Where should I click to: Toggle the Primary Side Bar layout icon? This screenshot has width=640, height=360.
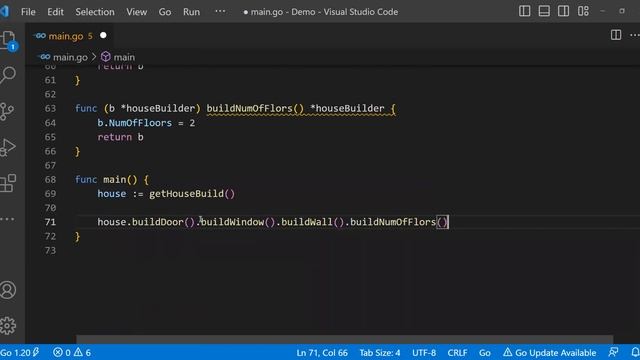pos(524,11)
